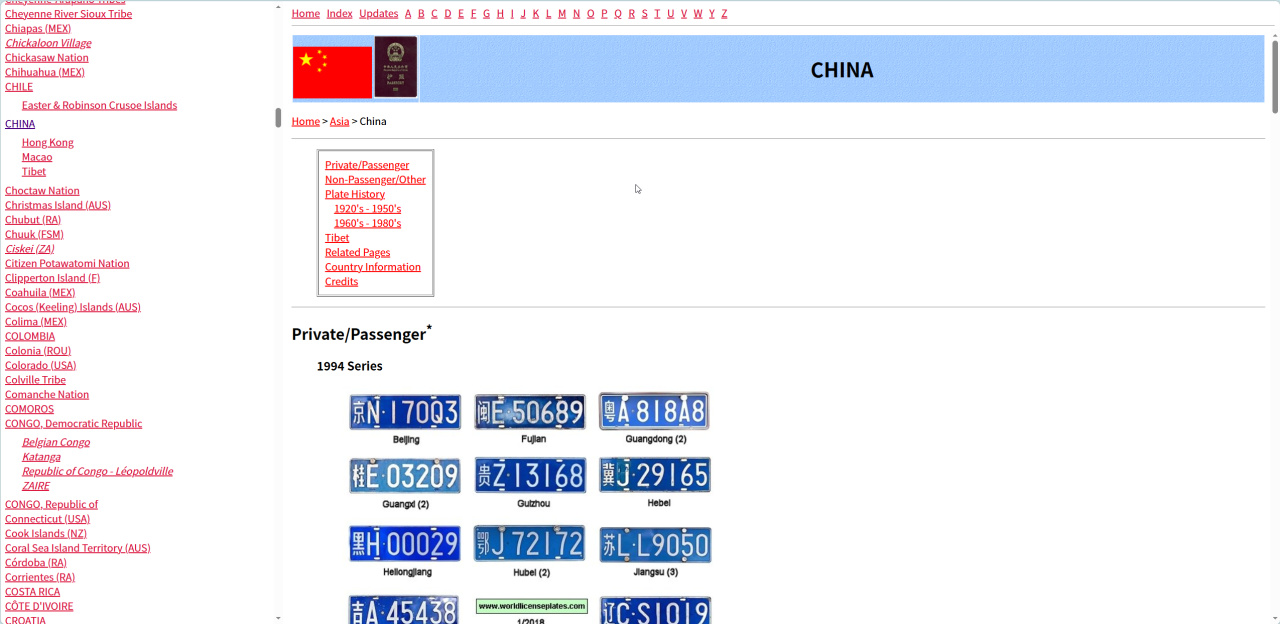The width and height of the screenshot is (1280, 624).
Task: Open the Guangdong 粤A·818A8 plate image
Action: [654, 411]
